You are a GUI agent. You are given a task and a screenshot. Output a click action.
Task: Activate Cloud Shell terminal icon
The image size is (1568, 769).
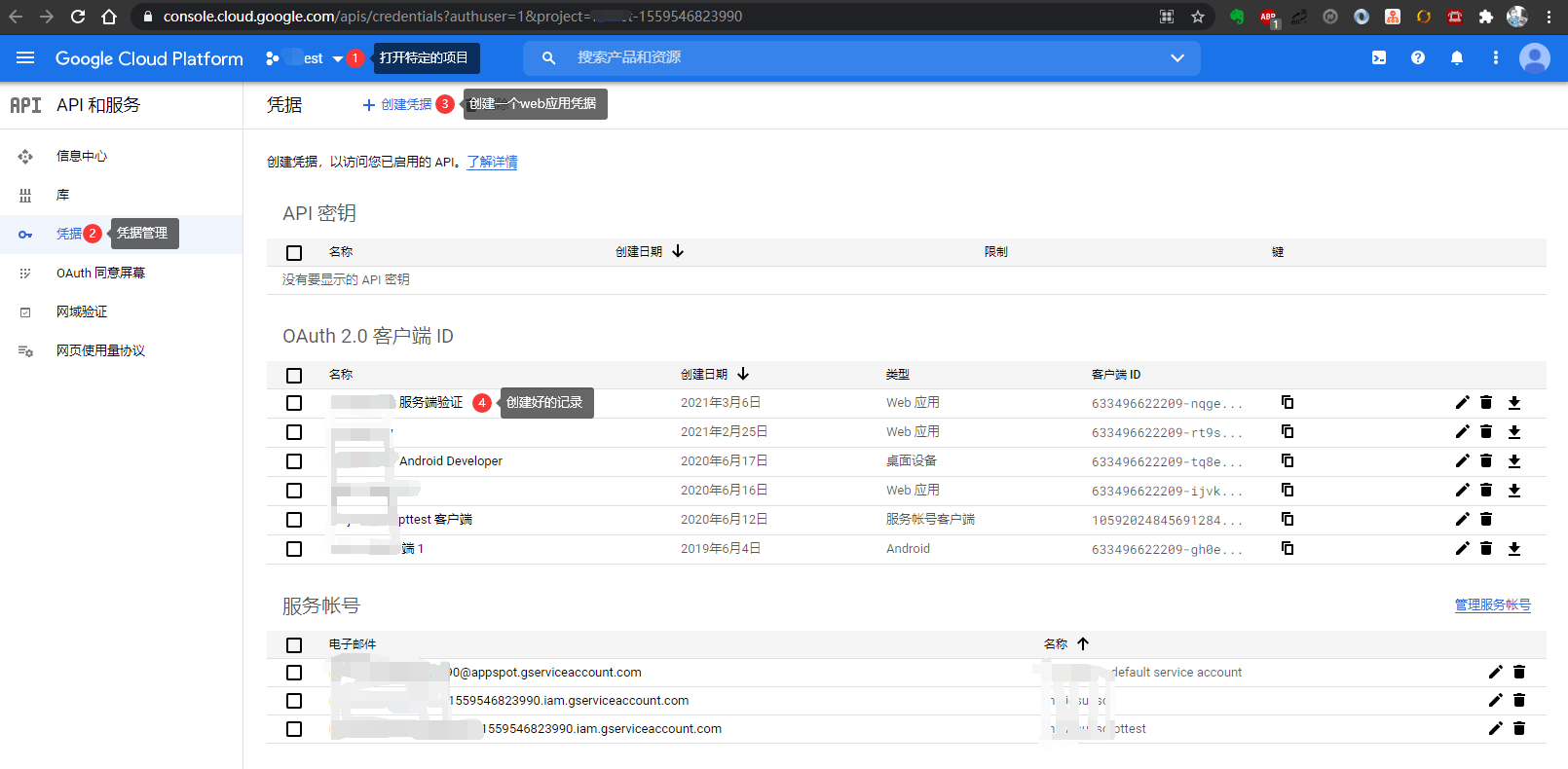pyautogui.click(x=1379, y=58)
